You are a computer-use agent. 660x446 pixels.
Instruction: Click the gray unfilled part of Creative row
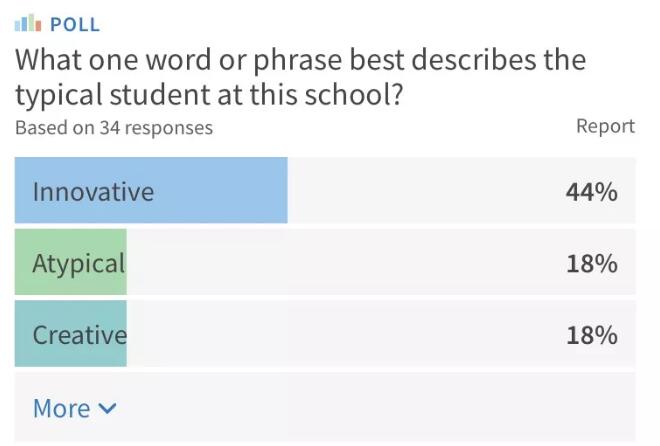(x=340, y=335)
